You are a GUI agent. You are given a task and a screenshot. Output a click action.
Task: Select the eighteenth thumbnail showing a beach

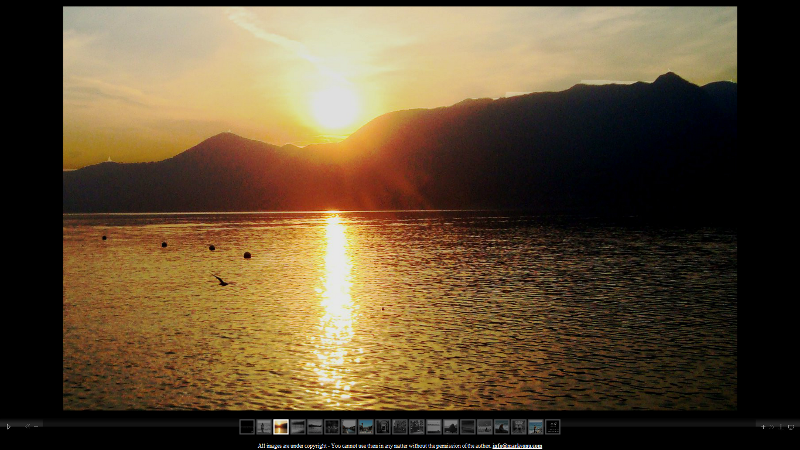(536, 427)
